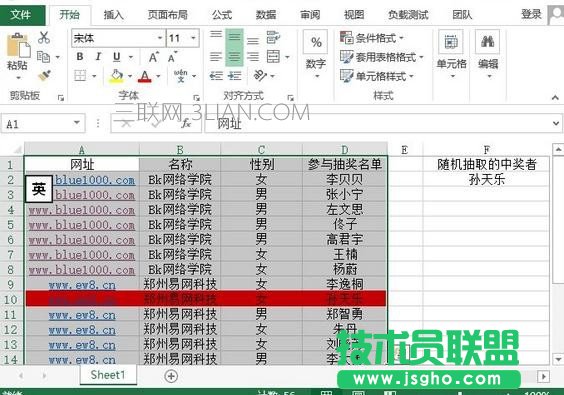Click the login link
Screen dimensions: 564x395
point(531,14)
